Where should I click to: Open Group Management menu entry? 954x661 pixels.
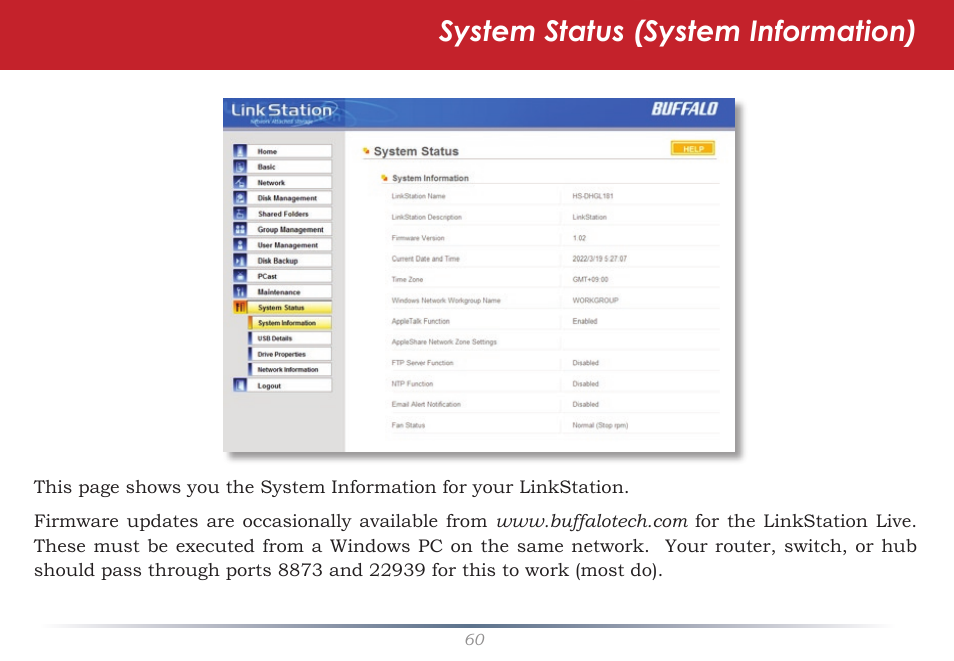pyautogui.click(x=290, y=229)
